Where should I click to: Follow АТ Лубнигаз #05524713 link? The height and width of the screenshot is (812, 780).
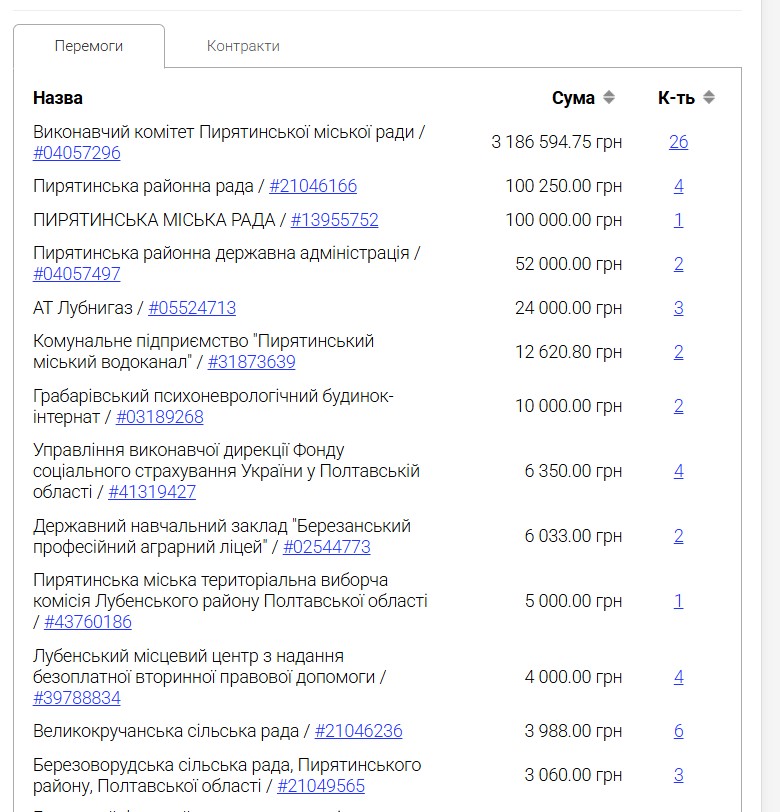[x=192, y=308]
